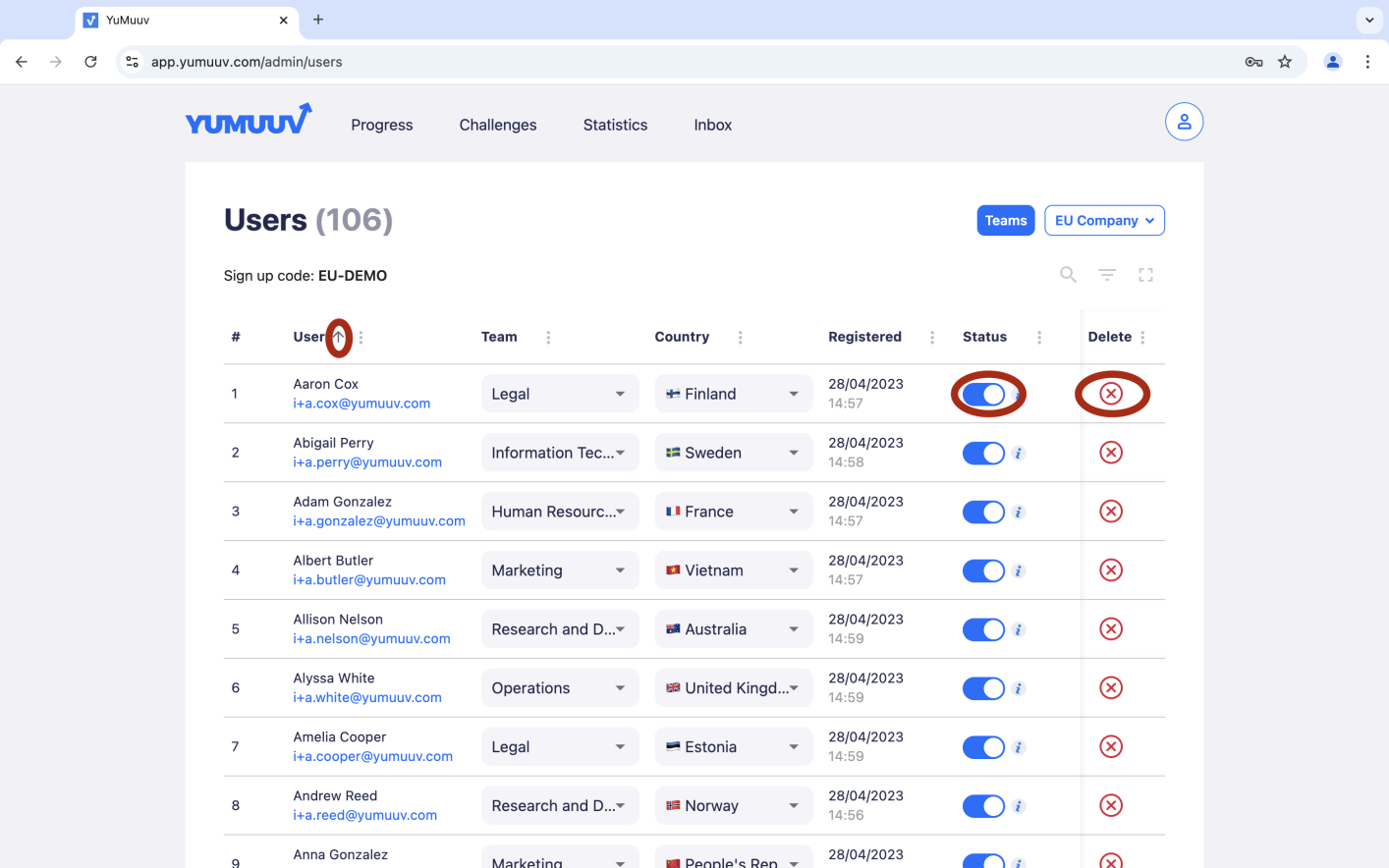The height and width of the screenshot is (868, 1389).
Task: Disable status for Adam Gonzalez
Action: point(983,512)
